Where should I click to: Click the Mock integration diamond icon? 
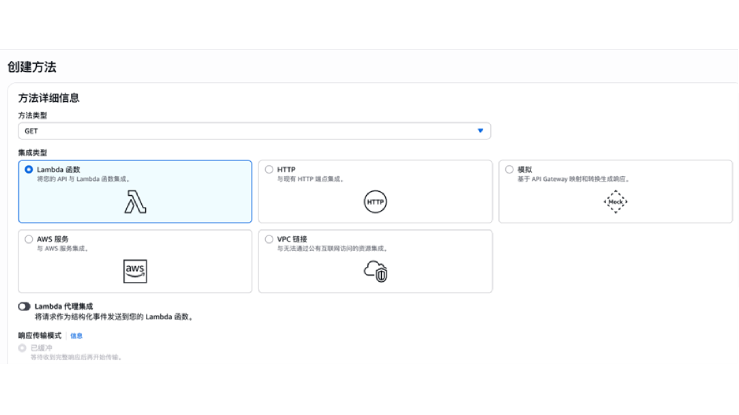[615, 202]
